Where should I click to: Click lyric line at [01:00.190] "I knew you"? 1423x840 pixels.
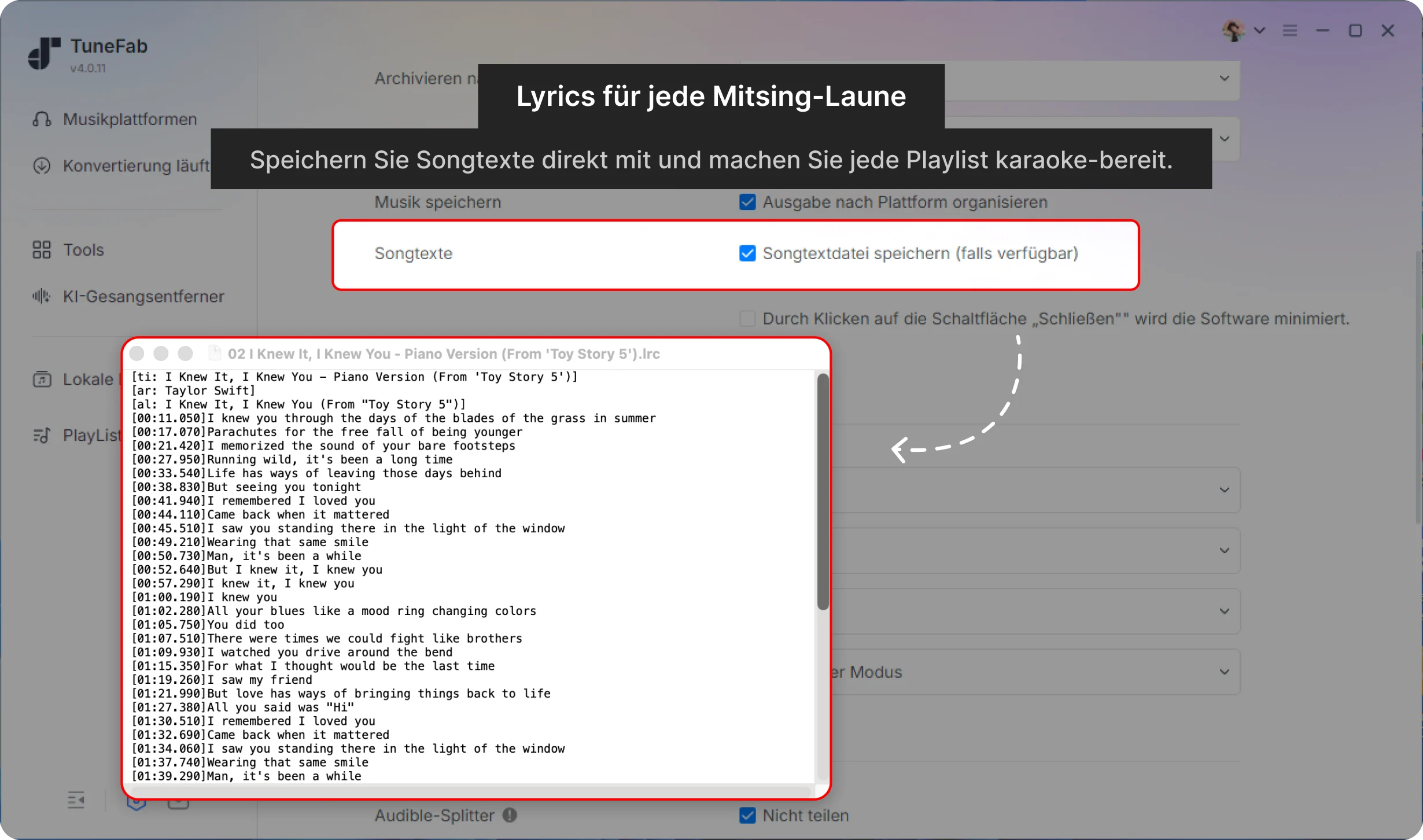click(x=204, y=597)
